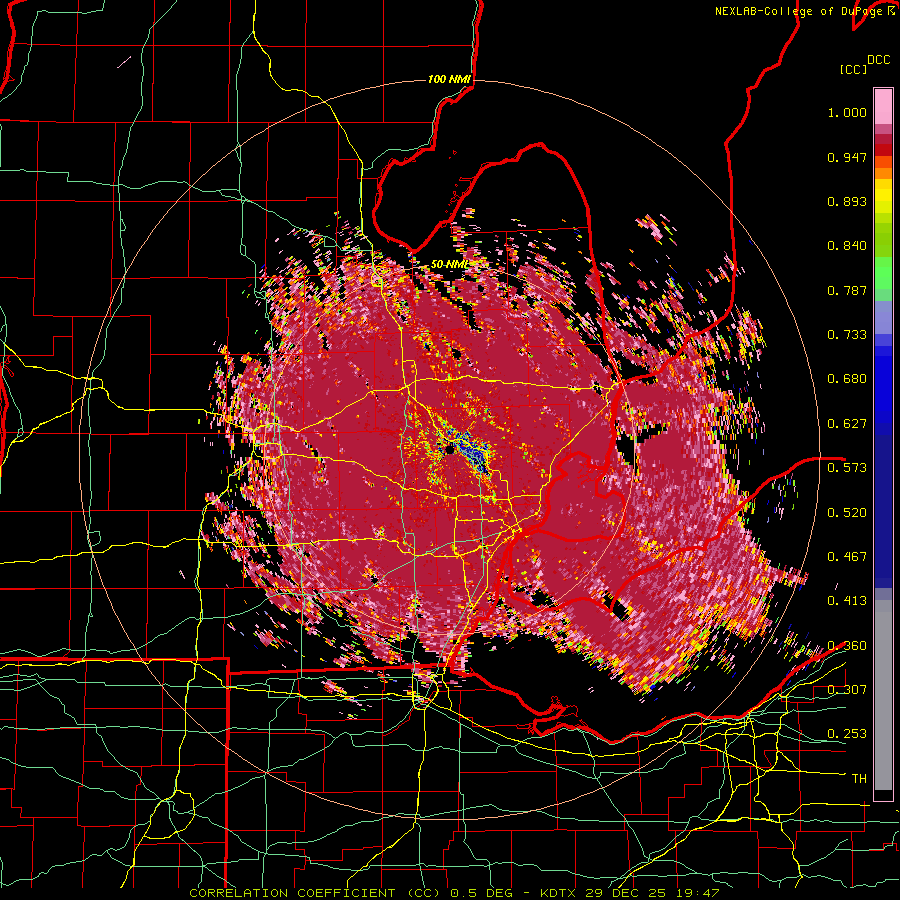This screenshot has width=900, height=900.
Task: Click the 50 NMI range ring label
Action: pyautogui.click(x=449, y=264)
